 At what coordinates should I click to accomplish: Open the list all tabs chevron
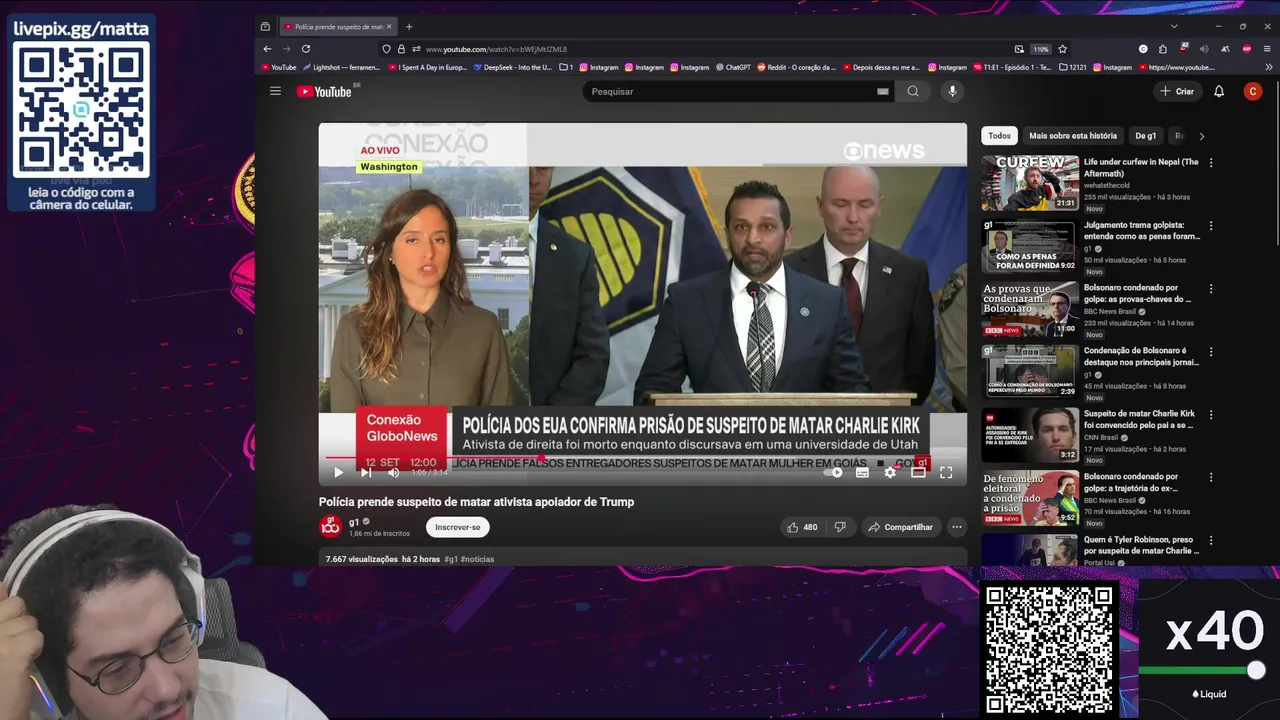[1174, 26]
